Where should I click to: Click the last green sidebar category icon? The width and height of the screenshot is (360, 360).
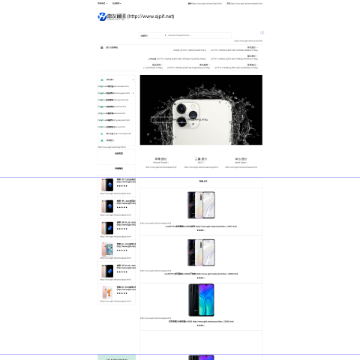pyautogui.click(x=102, y=140)
